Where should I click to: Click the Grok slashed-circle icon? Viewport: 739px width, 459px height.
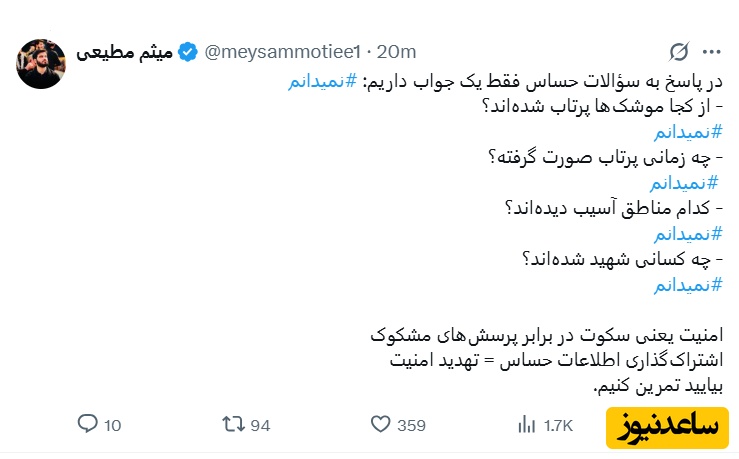[678, 51]
